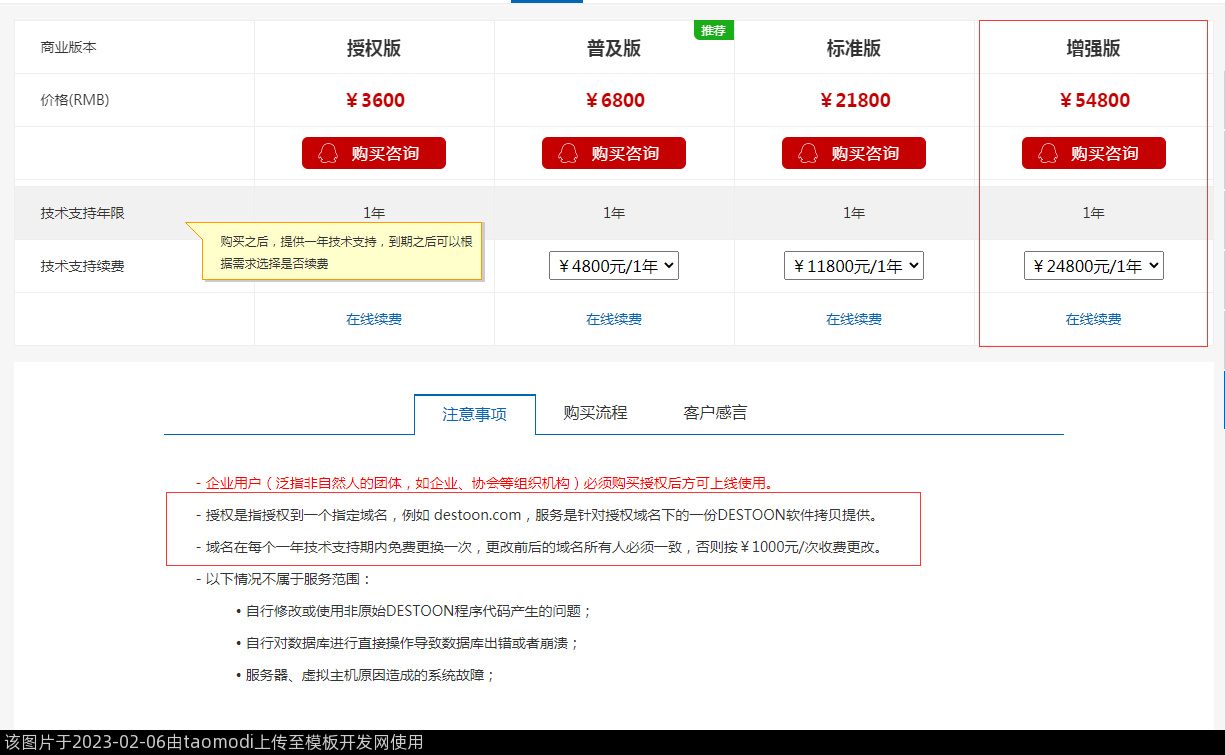Click the 增强版 column heading
The image size is (1225, 755).
tap(1093, 48)
